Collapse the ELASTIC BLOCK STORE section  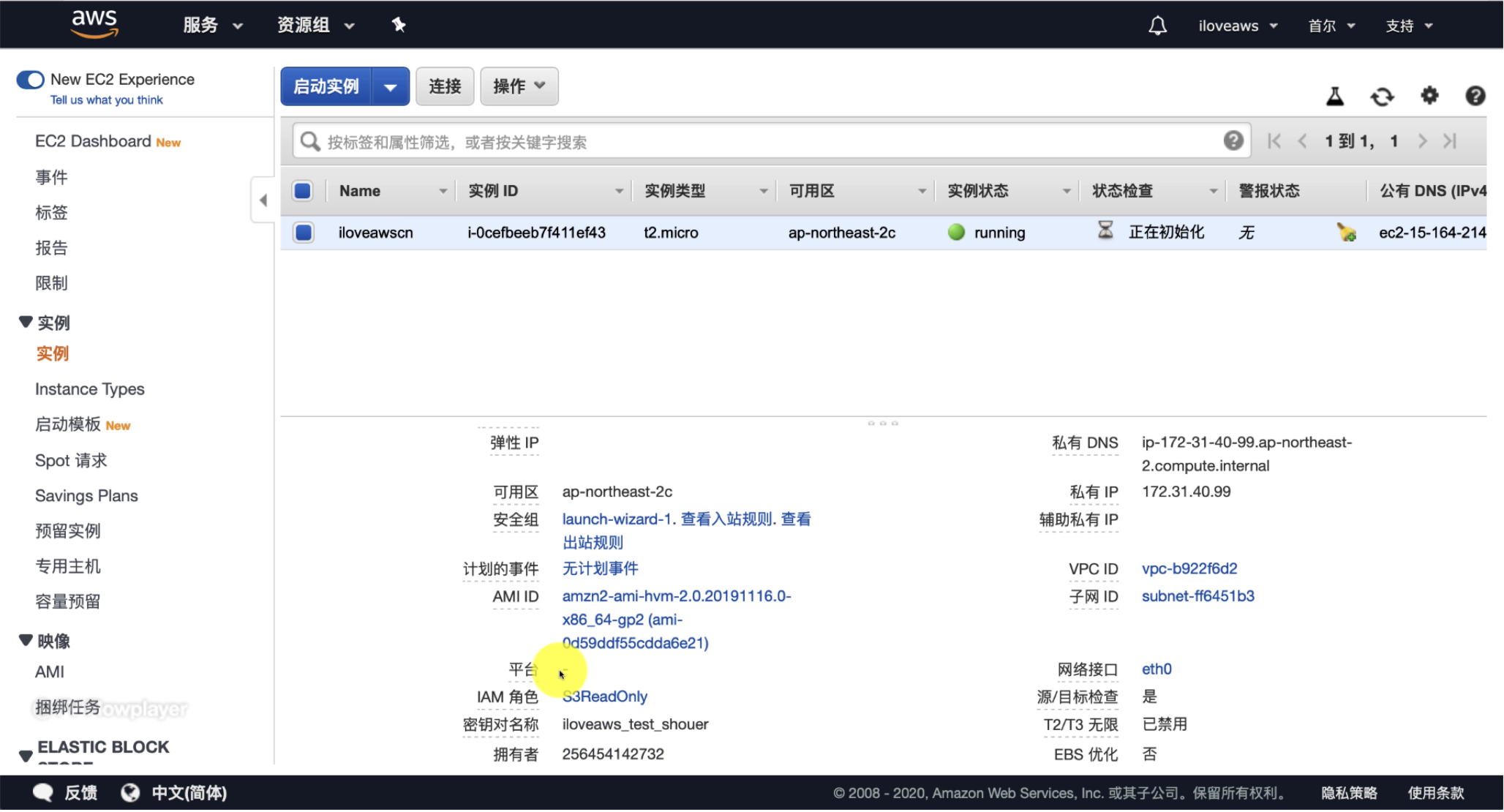(x=26, y=755)
